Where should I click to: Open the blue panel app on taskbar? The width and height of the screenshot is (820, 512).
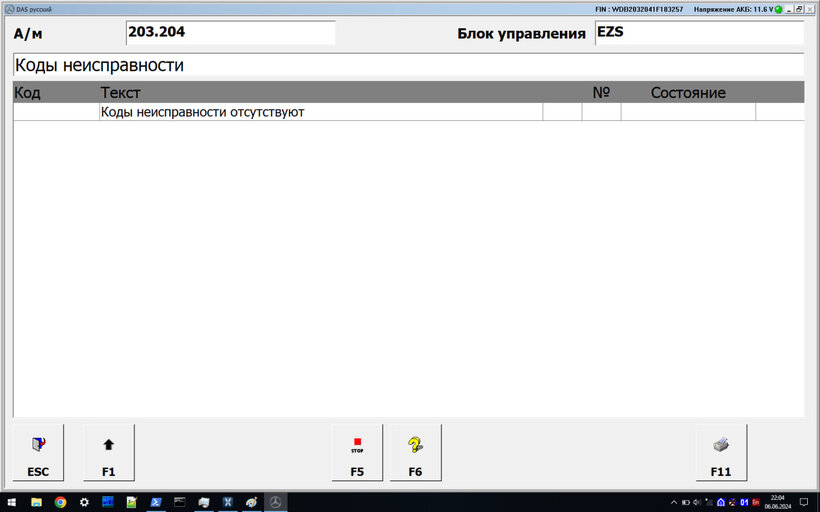(108, 503)
